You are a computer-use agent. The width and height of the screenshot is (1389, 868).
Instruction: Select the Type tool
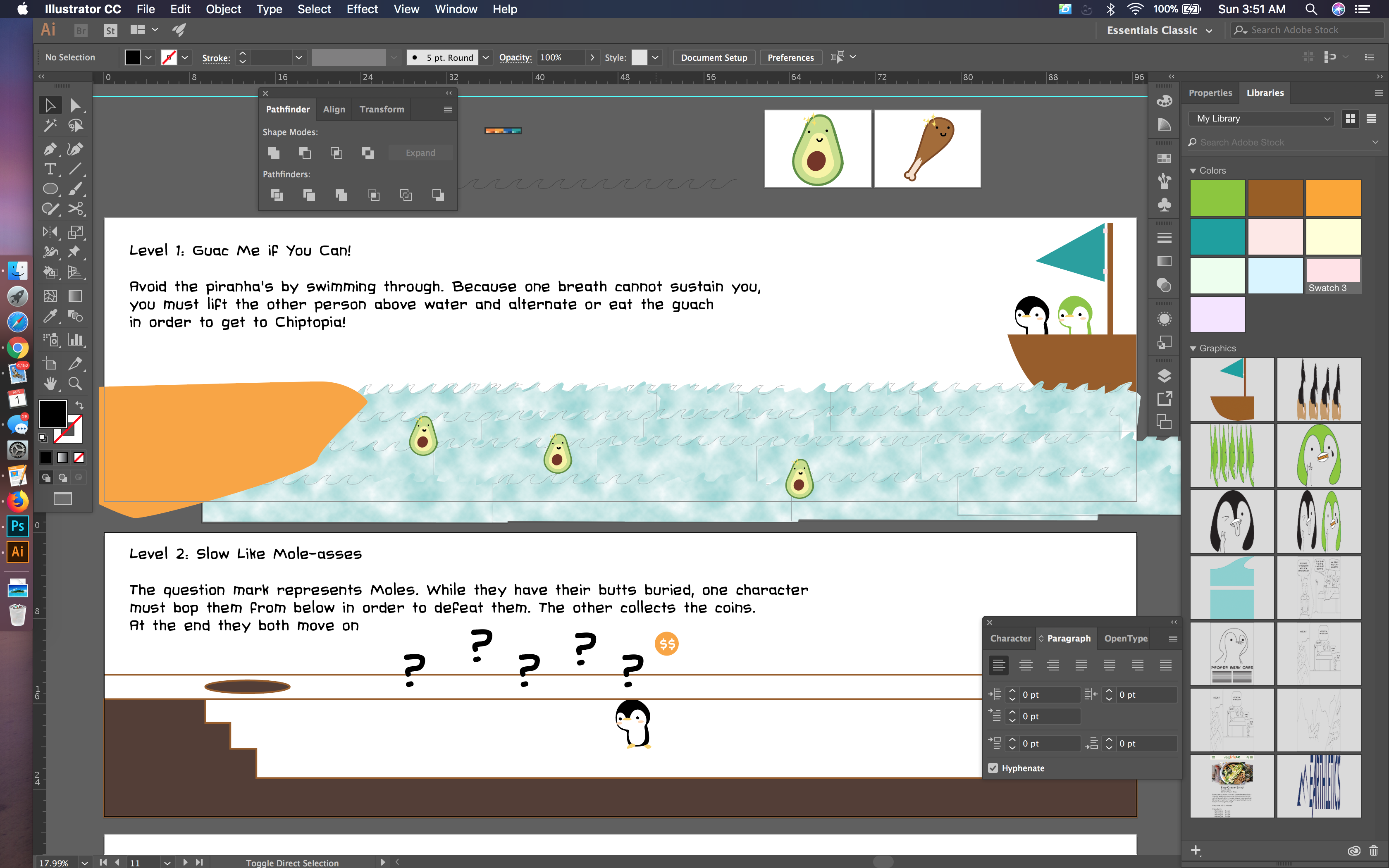50,169
